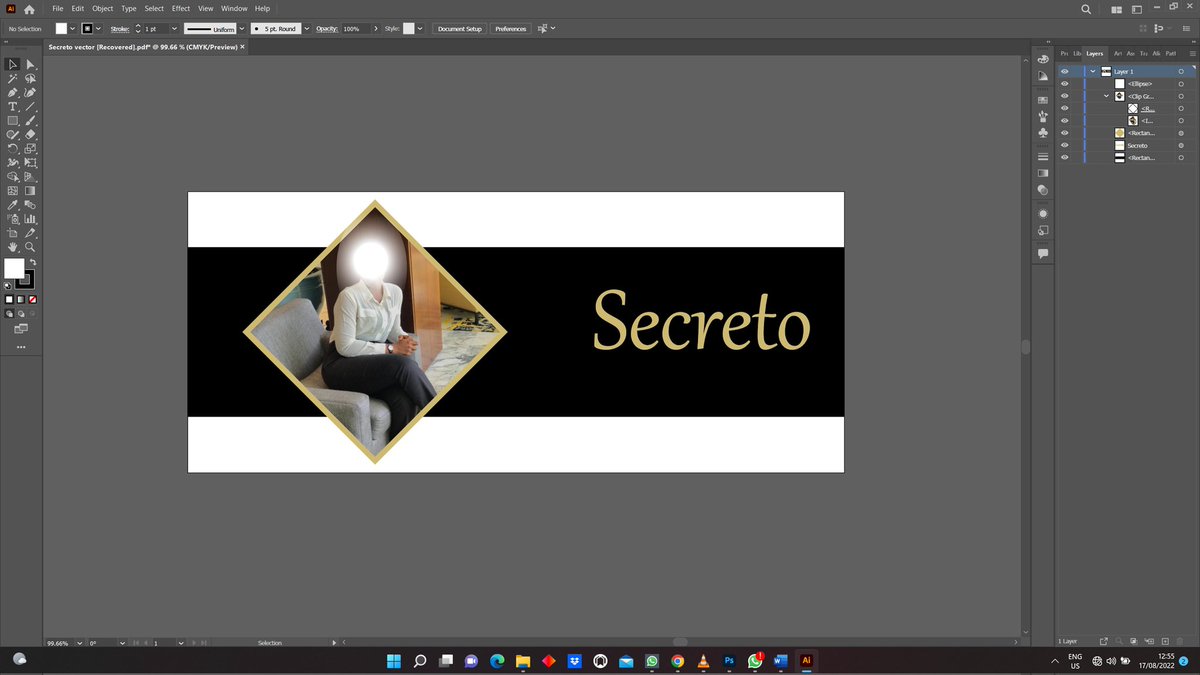
Task: Open Edit Toolbar three-dots button
Action: 21,348
